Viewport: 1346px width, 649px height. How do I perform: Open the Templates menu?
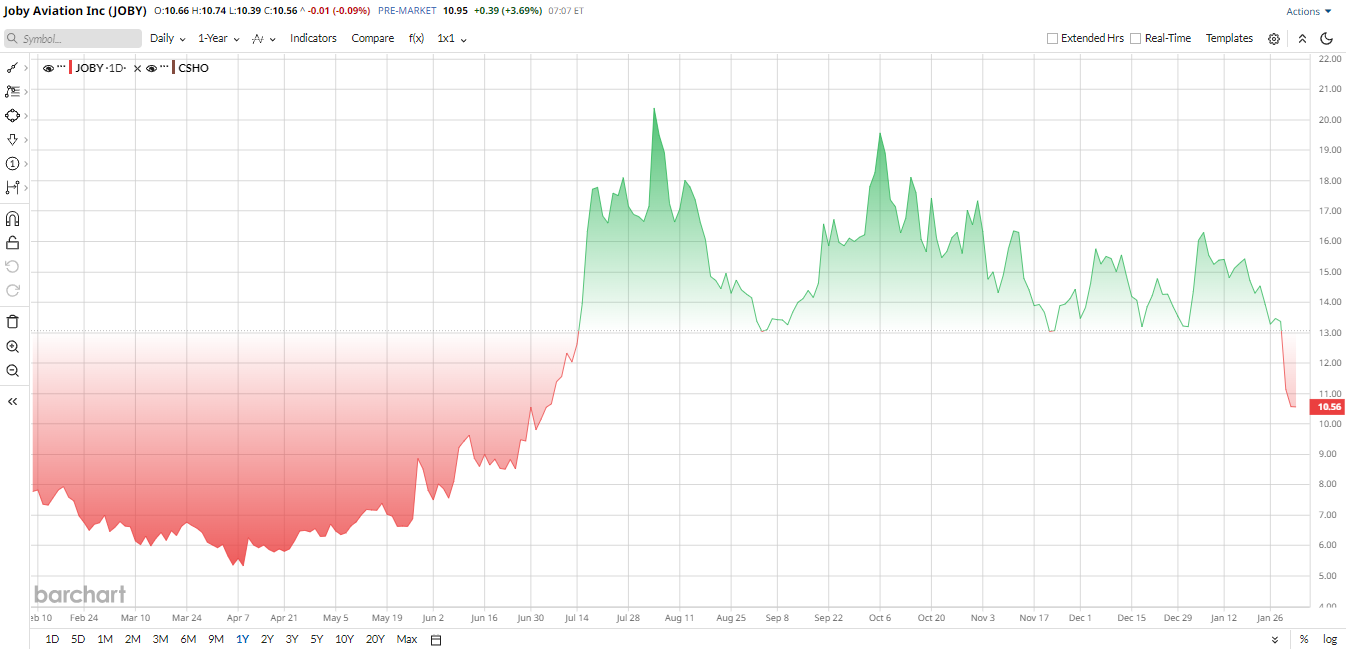pos(1229,38)
